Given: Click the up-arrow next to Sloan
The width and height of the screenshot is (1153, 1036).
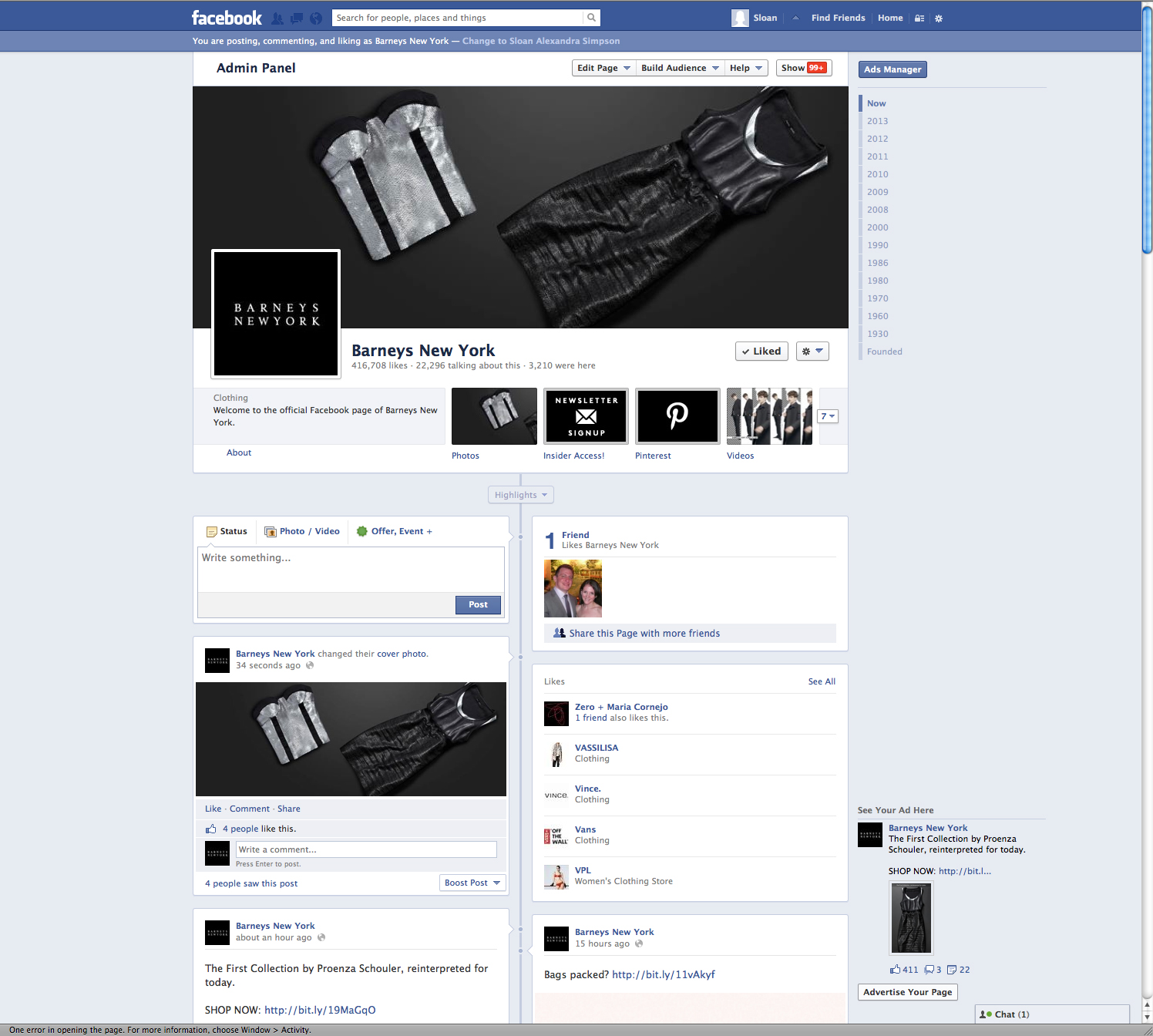Looking at the screenshot, I should click(795, 18).
